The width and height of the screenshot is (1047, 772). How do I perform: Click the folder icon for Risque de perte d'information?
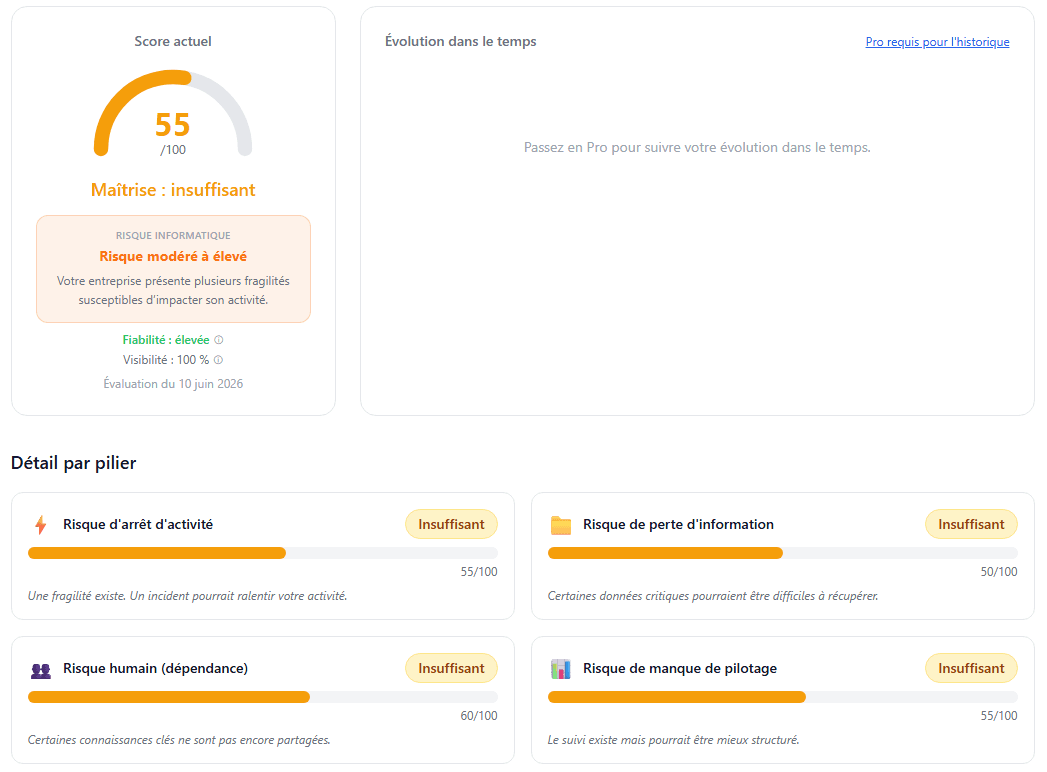(561, 525)
